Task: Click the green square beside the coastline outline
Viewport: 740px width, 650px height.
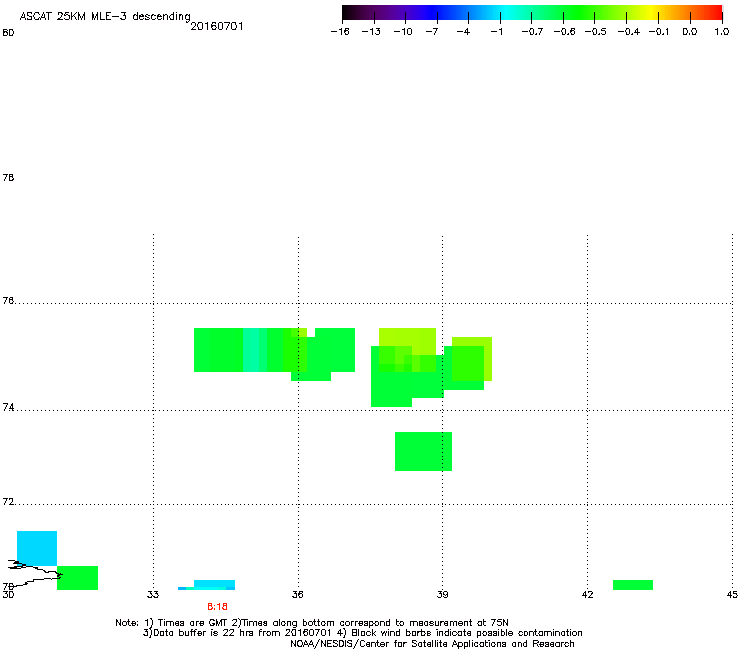Action: click(x=77, y=578)
